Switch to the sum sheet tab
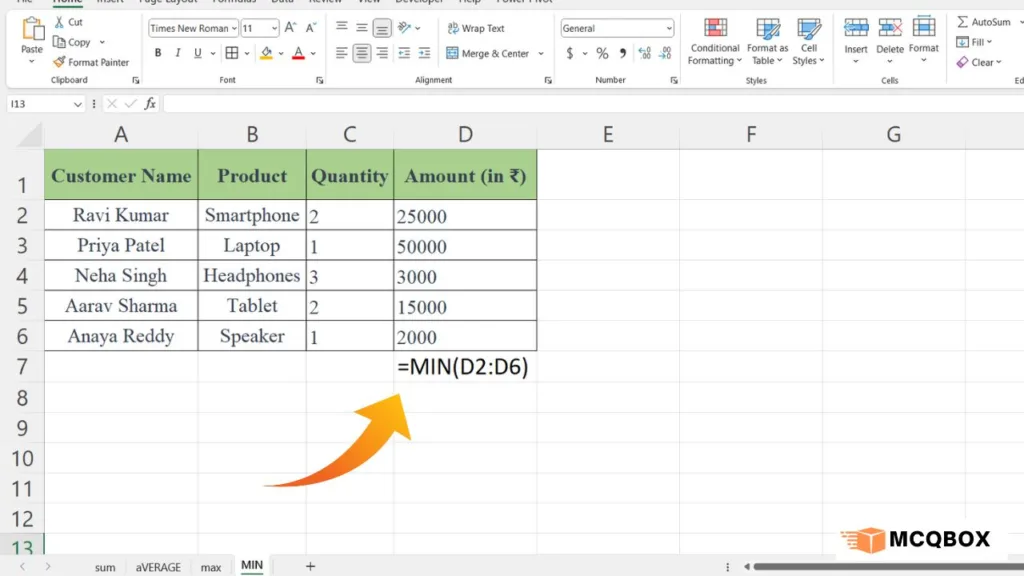This screenshot has width=1024, height=576. pyautogui.click(x=105, y=567)
